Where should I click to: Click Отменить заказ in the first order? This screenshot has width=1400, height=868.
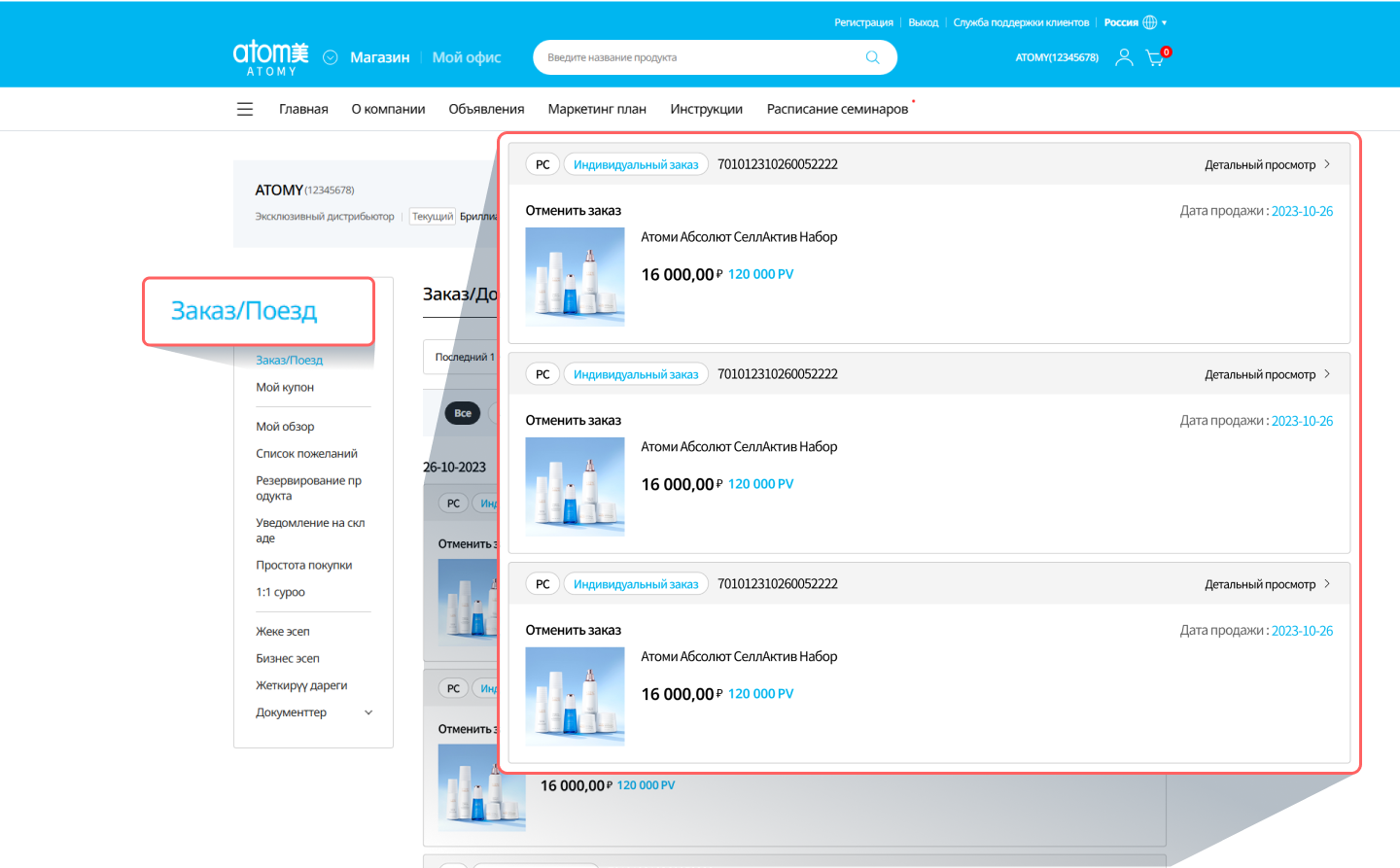(574, 210)
